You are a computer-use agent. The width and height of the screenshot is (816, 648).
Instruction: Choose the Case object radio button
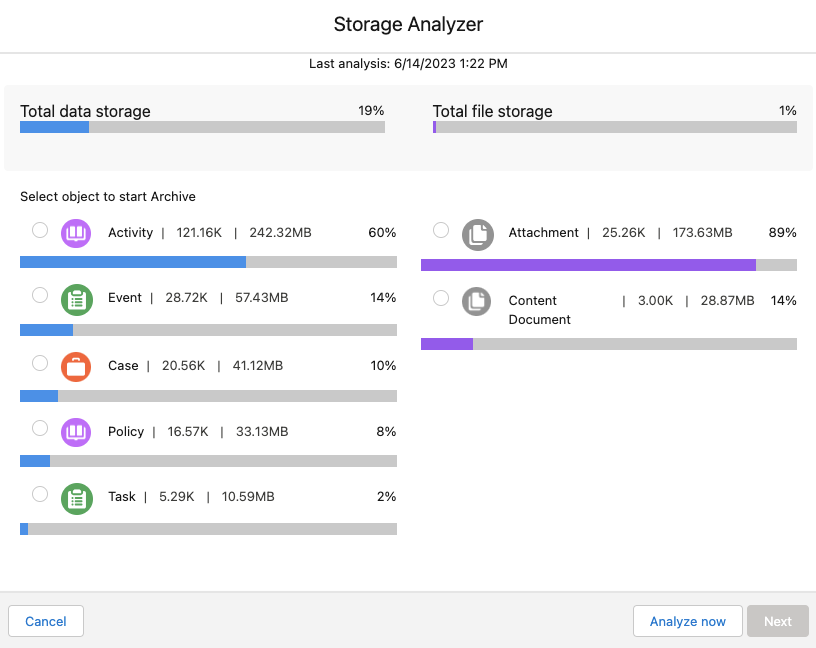(40, 362)
